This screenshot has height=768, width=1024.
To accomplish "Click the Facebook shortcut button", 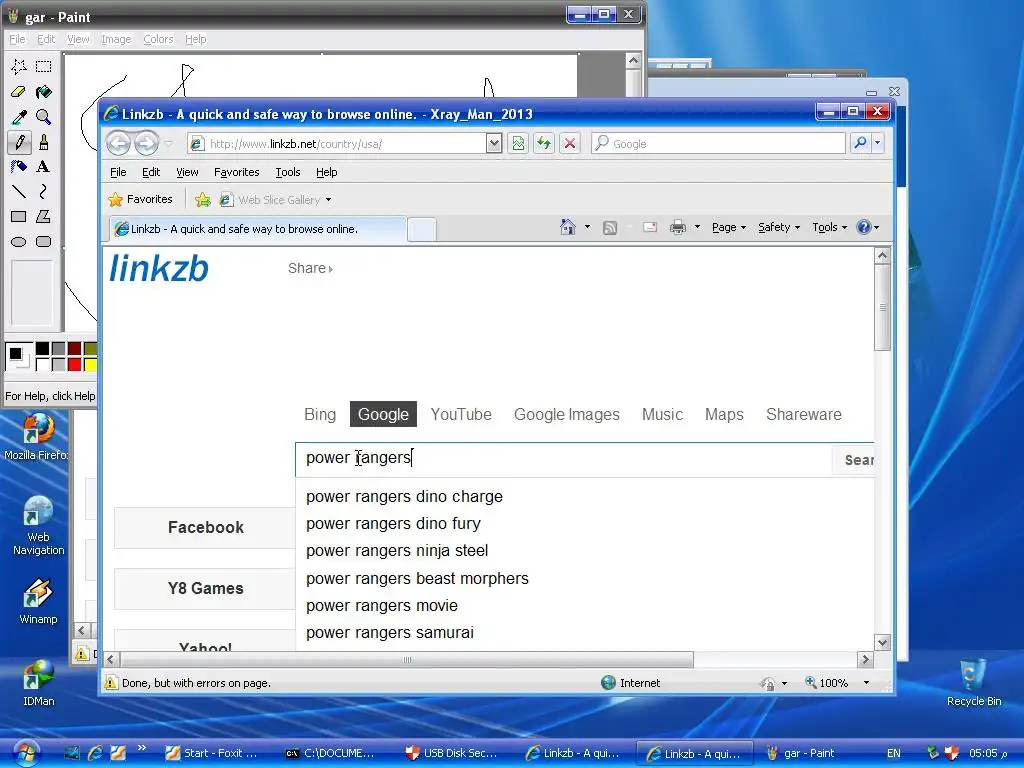I will [x=205, y=528].
